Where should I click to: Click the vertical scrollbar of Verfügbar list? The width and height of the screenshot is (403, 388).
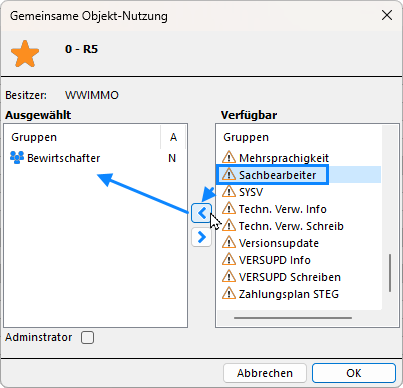(x=390, y=273)
